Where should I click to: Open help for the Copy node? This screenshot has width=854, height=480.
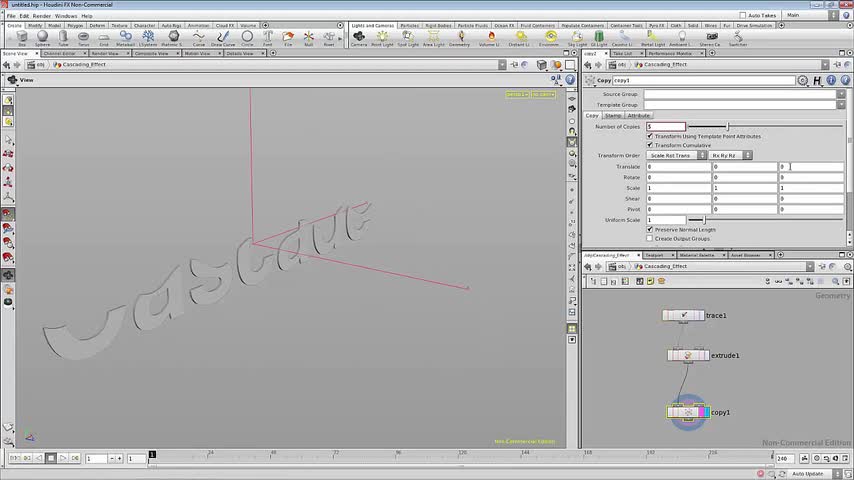[x=845, y=80]
